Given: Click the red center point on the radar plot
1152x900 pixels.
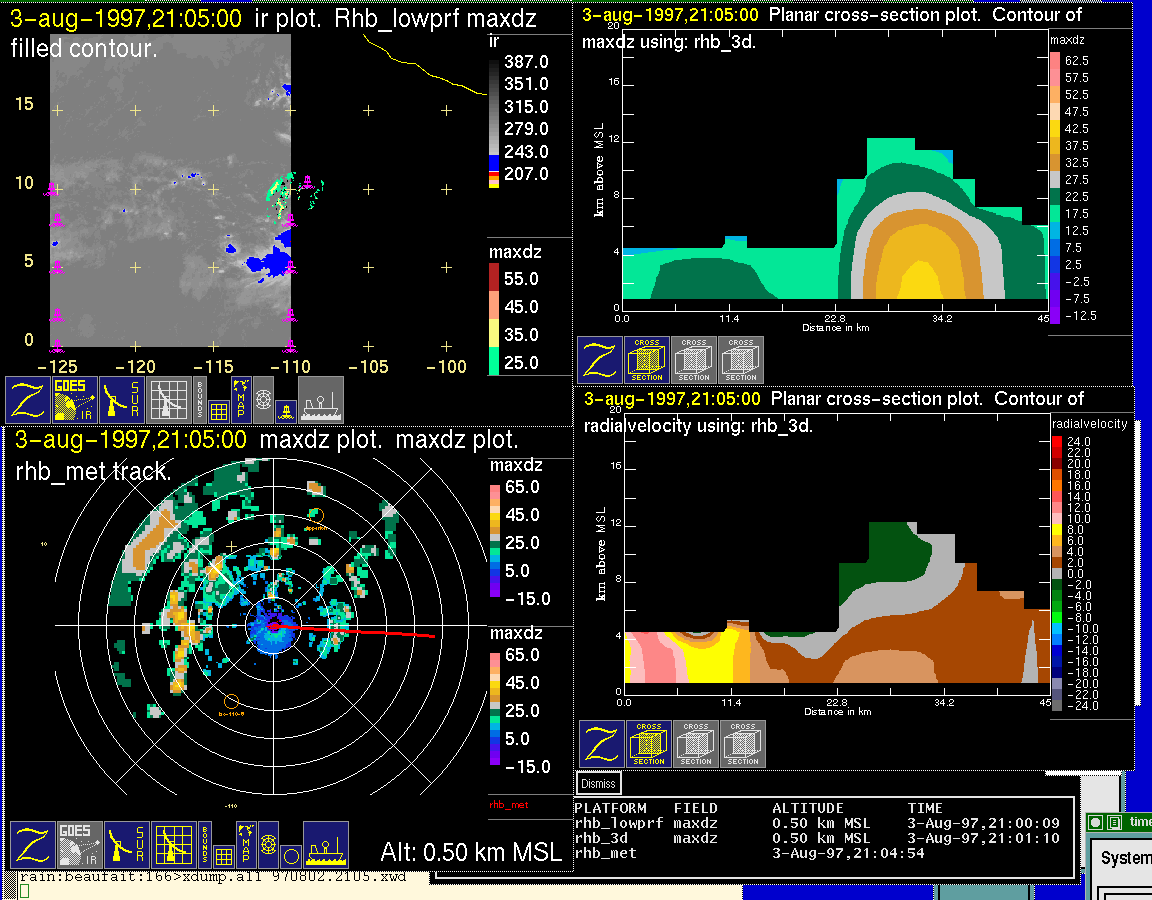Looking at the screenshot, I should (273, 625).
